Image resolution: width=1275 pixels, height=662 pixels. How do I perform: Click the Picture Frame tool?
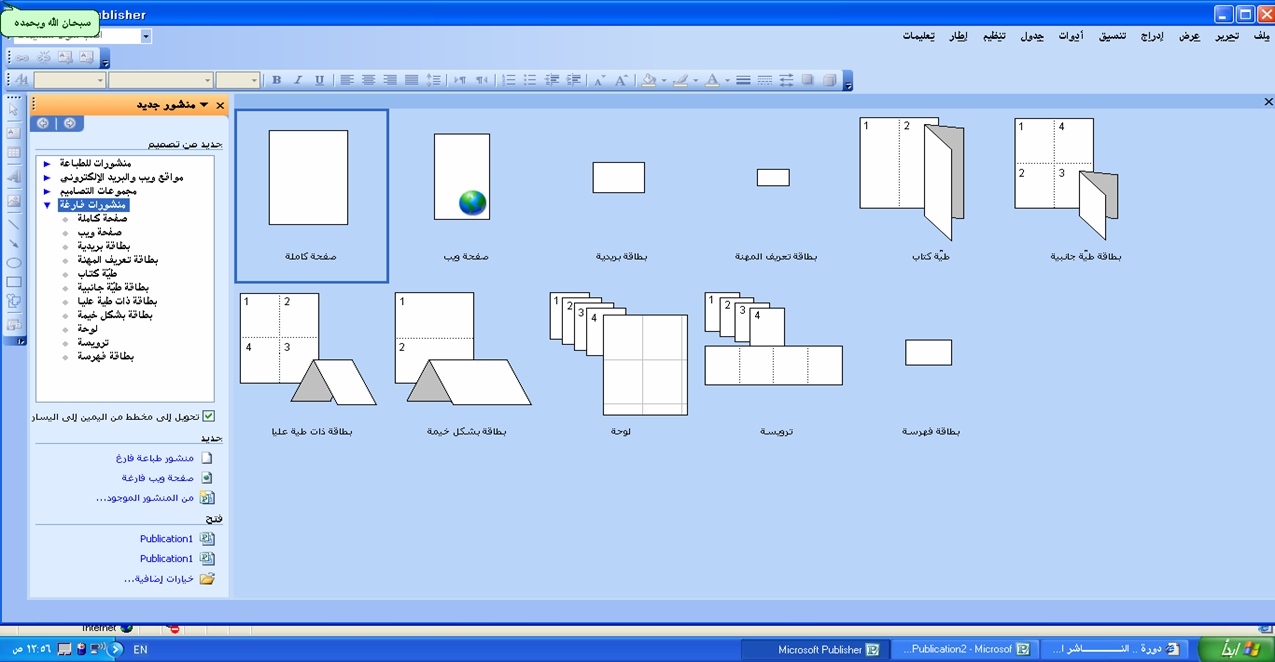point(14,201)
